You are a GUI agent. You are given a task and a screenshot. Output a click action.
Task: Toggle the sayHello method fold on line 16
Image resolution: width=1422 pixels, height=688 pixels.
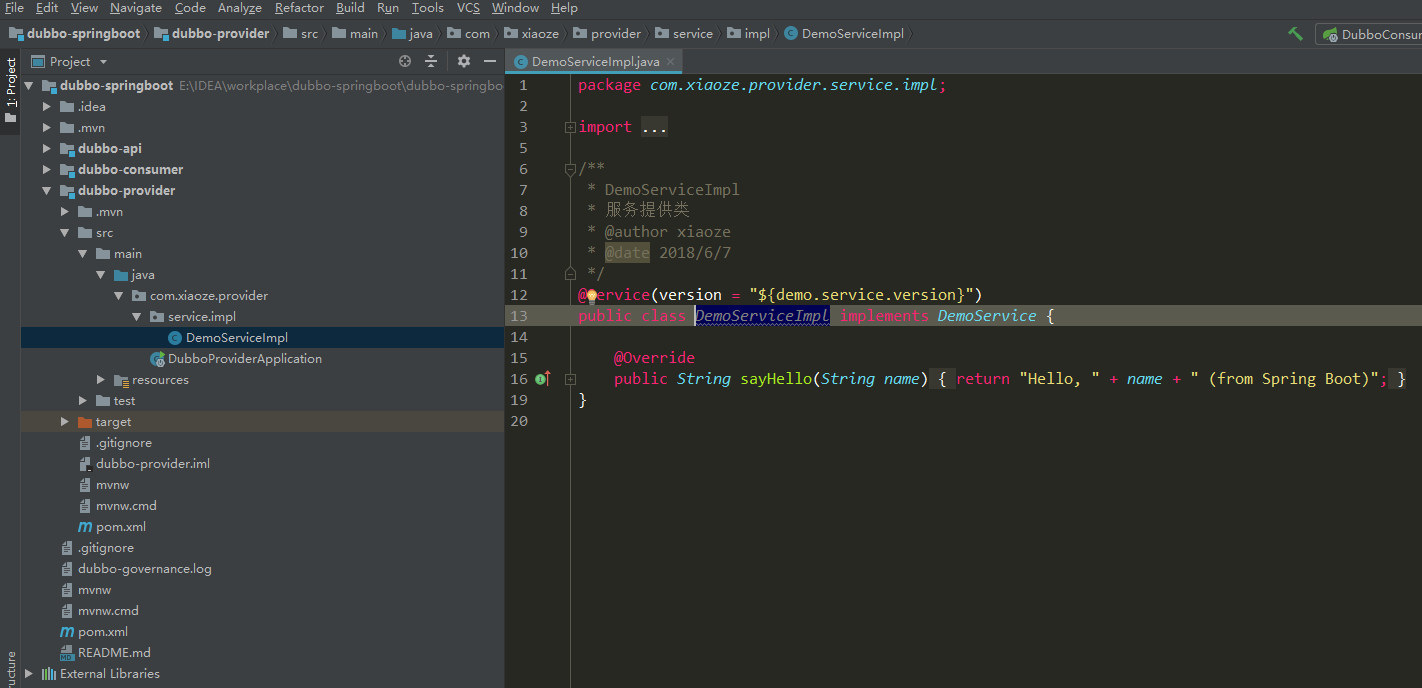tap(570, 379)
